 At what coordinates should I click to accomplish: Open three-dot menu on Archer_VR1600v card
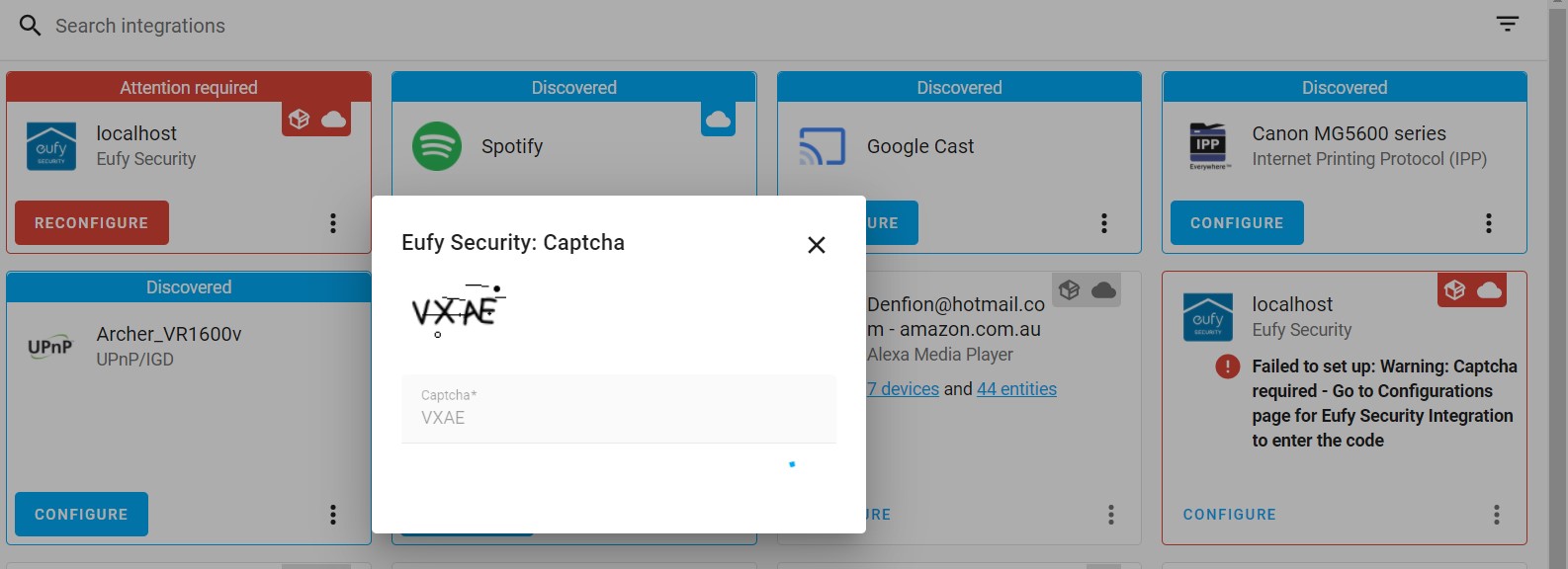[333, 515]
